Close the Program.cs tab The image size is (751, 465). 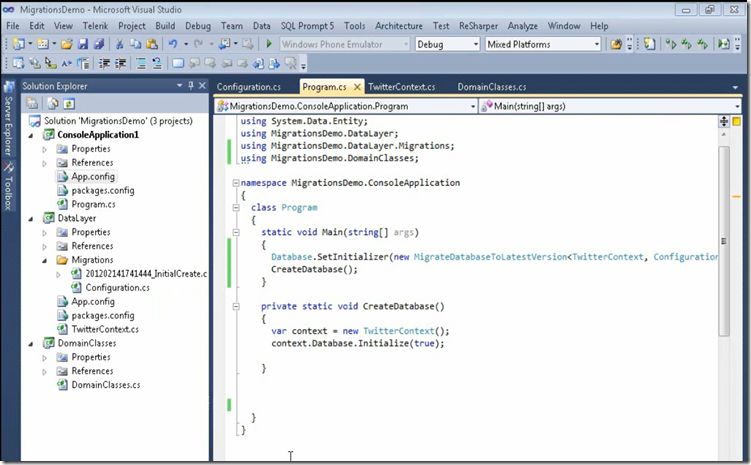[357, 87]
